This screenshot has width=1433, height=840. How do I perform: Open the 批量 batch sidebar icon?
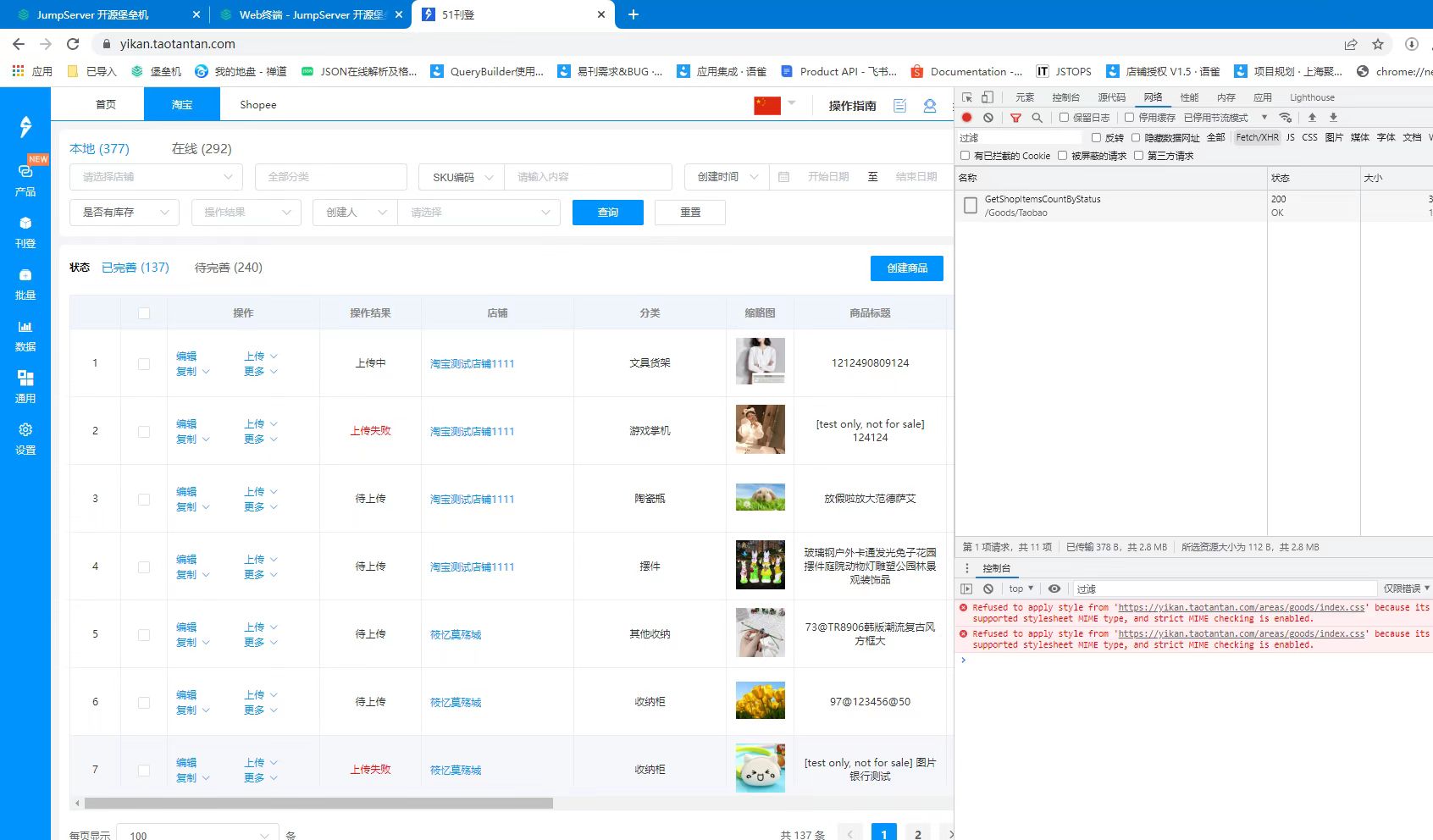click(x=25, y=283)
